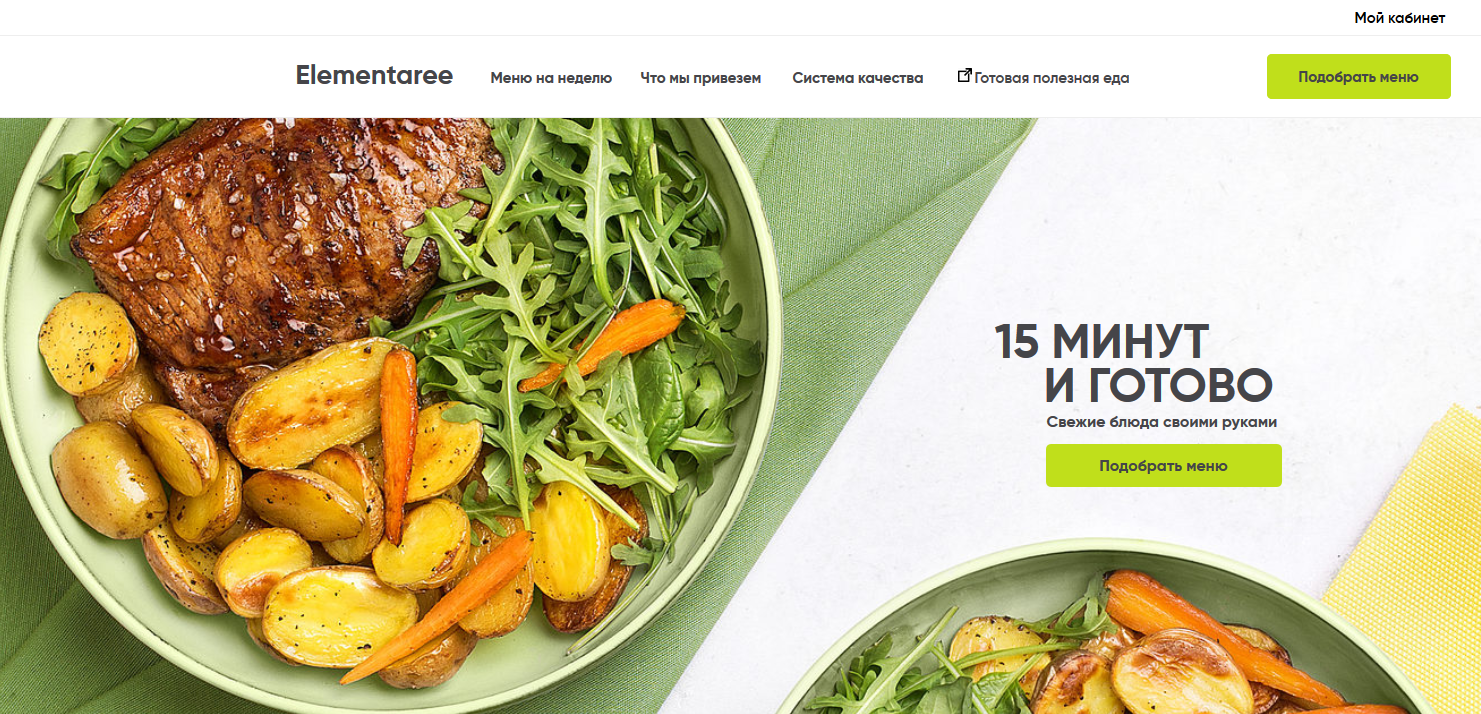Click the grilled steak in the large bowl

[x=280, y=240]
